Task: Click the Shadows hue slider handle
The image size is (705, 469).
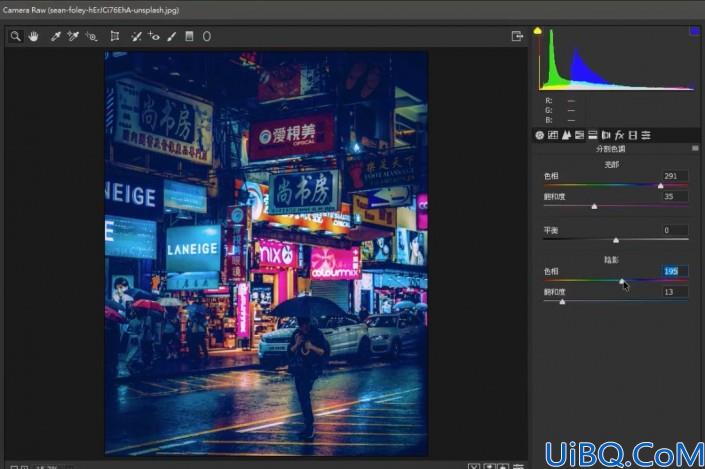Action: pos(622,281)
